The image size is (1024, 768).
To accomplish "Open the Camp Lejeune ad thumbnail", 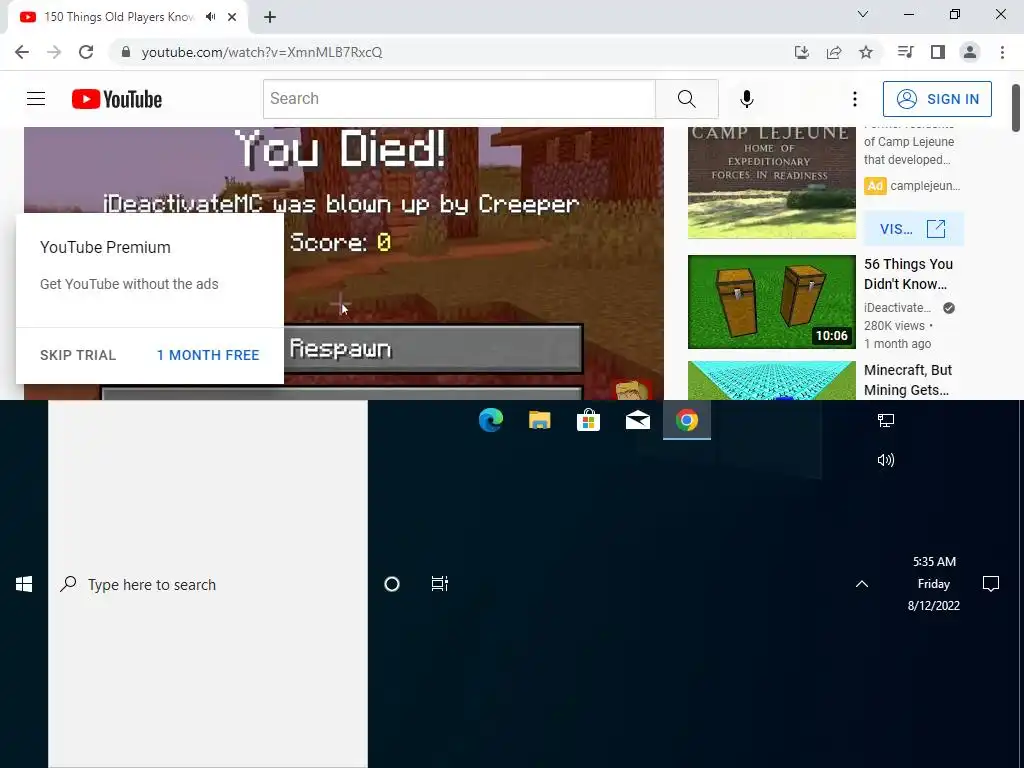I will pos(771,183).
